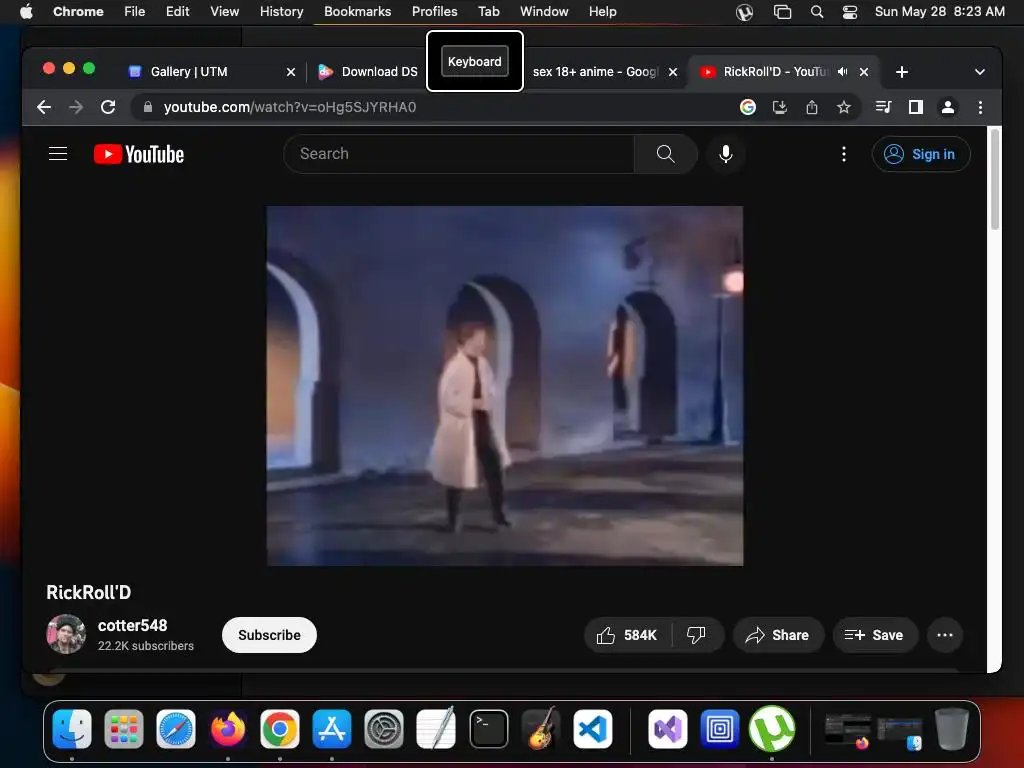Click the video player to pause
Viewport: 1024px width, 768px height.
504,386
